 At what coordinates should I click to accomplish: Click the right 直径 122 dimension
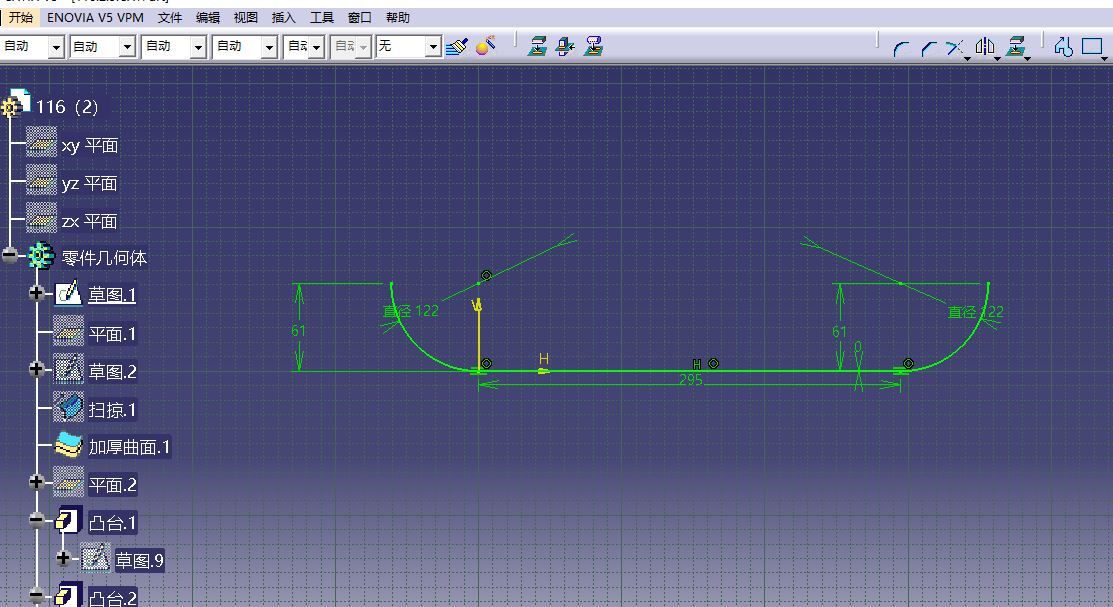[x=976, y=312]
